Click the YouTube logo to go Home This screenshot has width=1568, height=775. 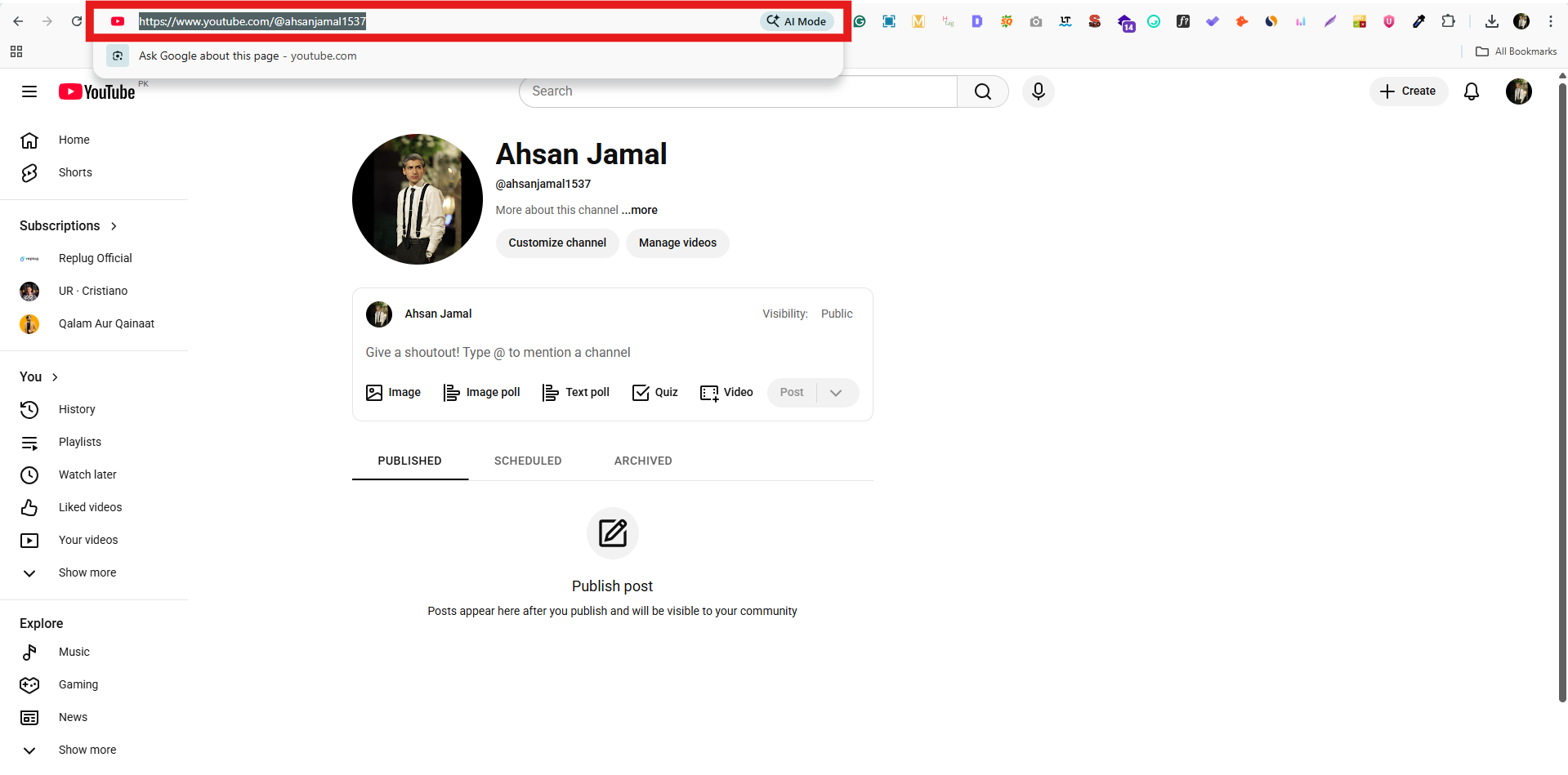click(x=96, y=91)
